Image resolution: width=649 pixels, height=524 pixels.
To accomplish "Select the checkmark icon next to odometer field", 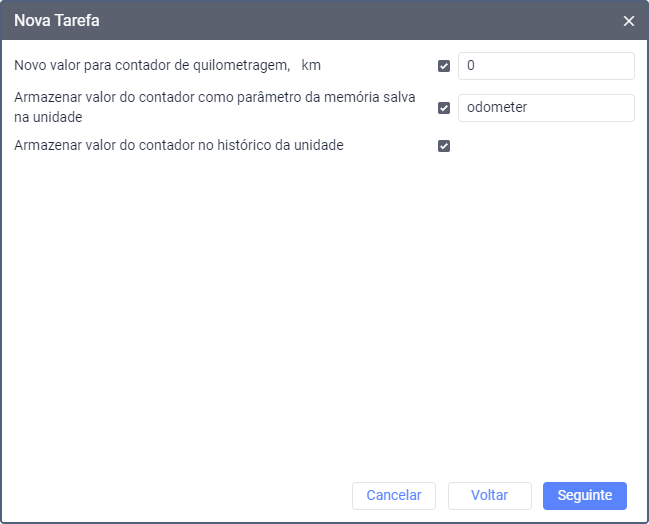I will pyautogui.click(x=444, y=108).
